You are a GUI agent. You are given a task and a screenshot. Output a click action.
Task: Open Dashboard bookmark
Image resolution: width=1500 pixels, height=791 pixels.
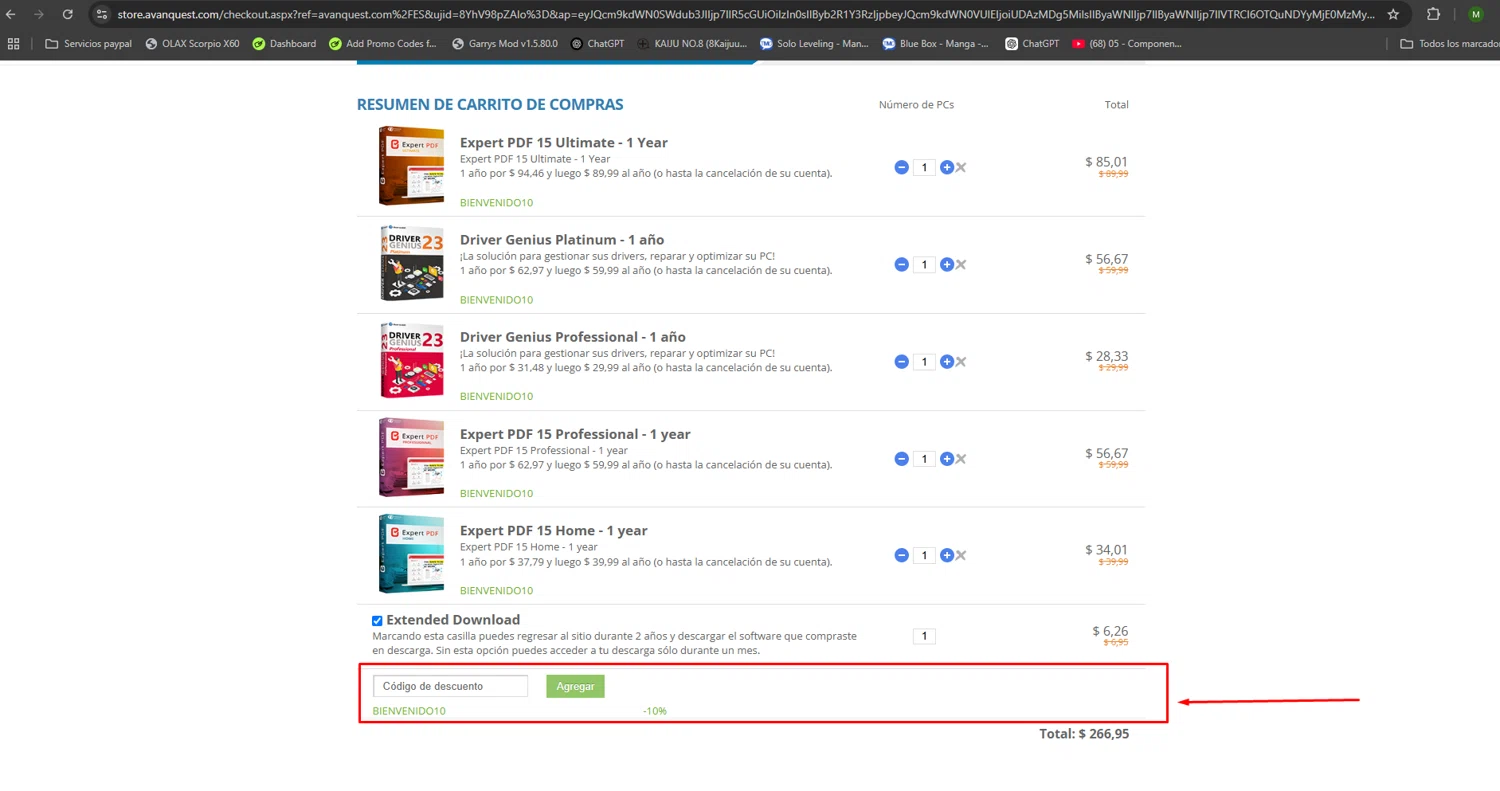click(x=284, y=44)
